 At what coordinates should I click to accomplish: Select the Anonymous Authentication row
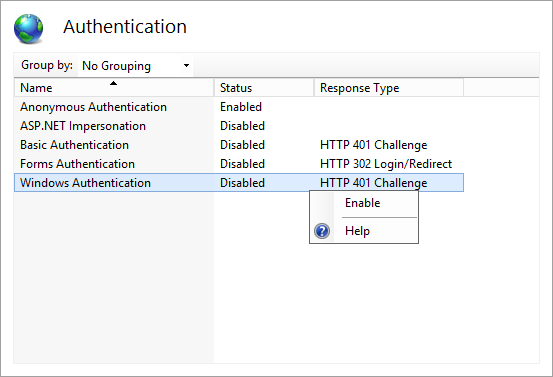tap(239, 107)
